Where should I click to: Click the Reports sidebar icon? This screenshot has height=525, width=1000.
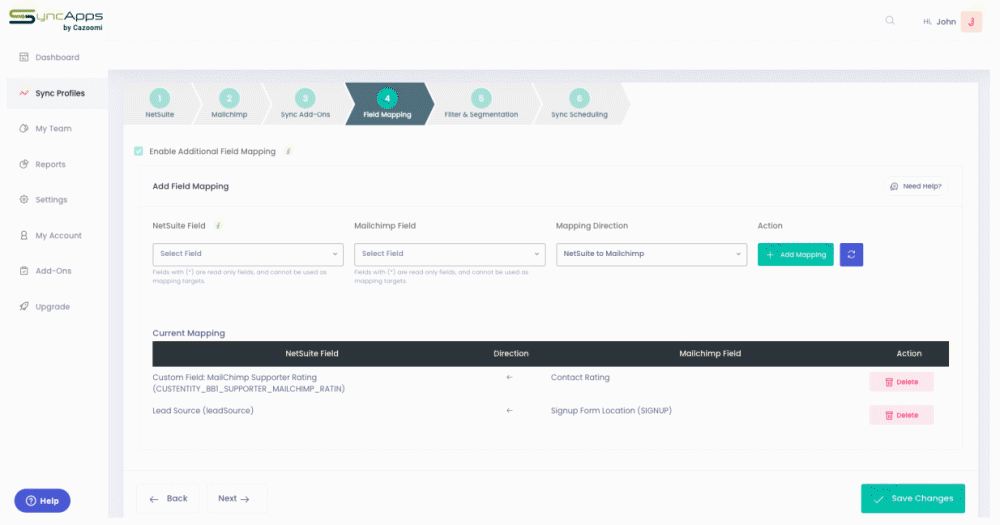24,164
